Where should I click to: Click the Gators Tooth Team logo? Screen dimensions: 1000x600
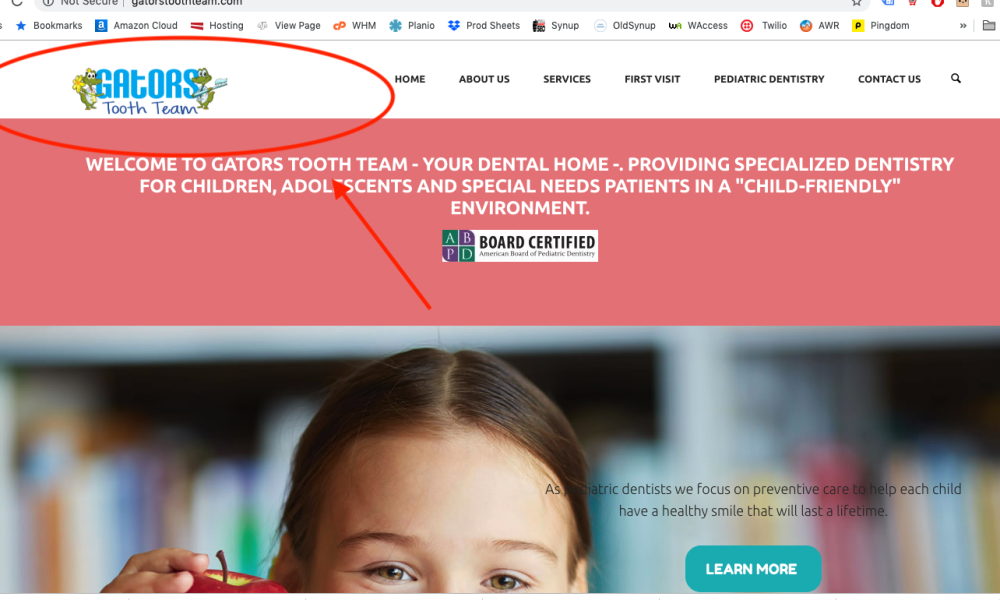(x=150, y=91)
